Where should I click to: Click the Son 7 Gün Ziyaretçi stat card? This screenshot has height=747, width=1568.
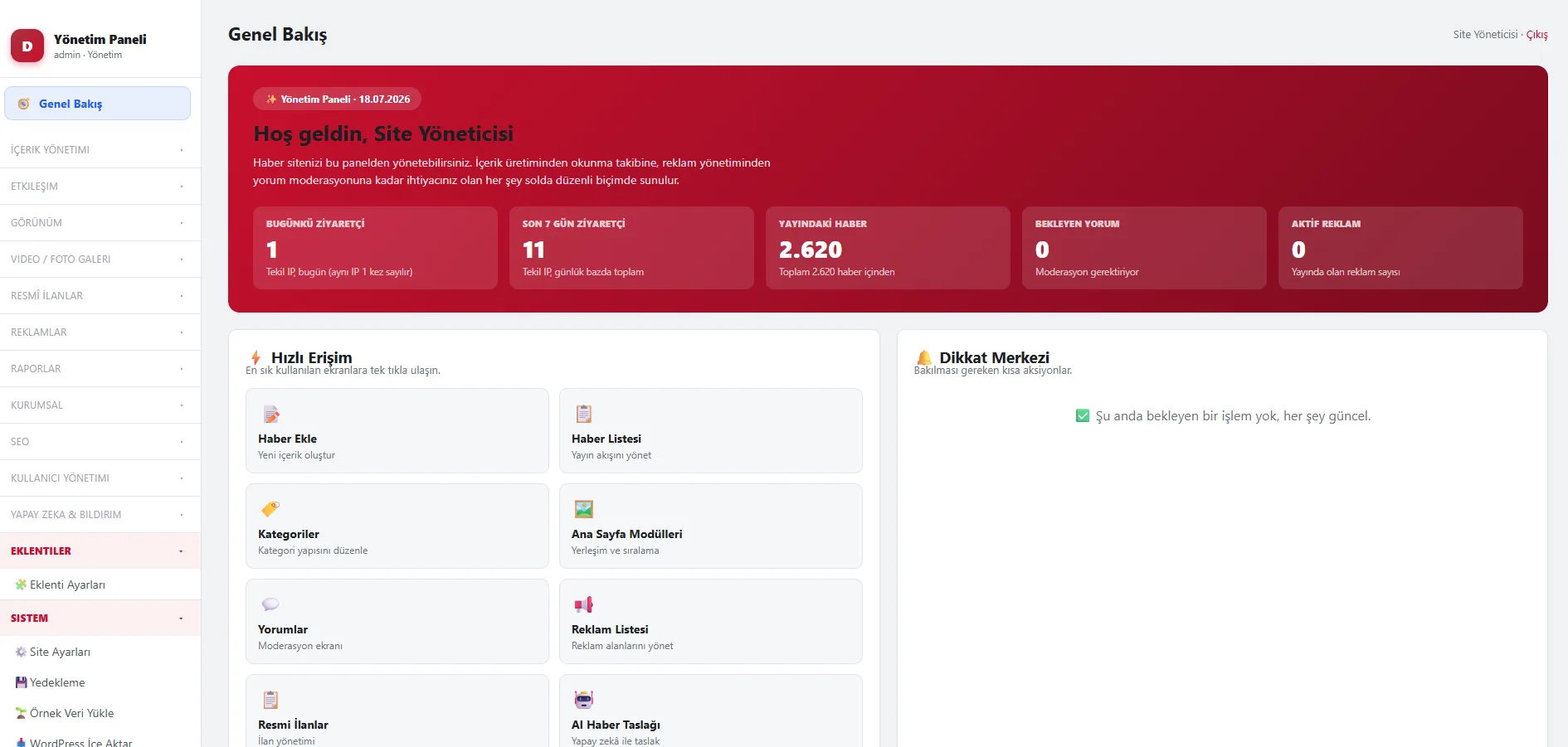[x=631, y=248]
